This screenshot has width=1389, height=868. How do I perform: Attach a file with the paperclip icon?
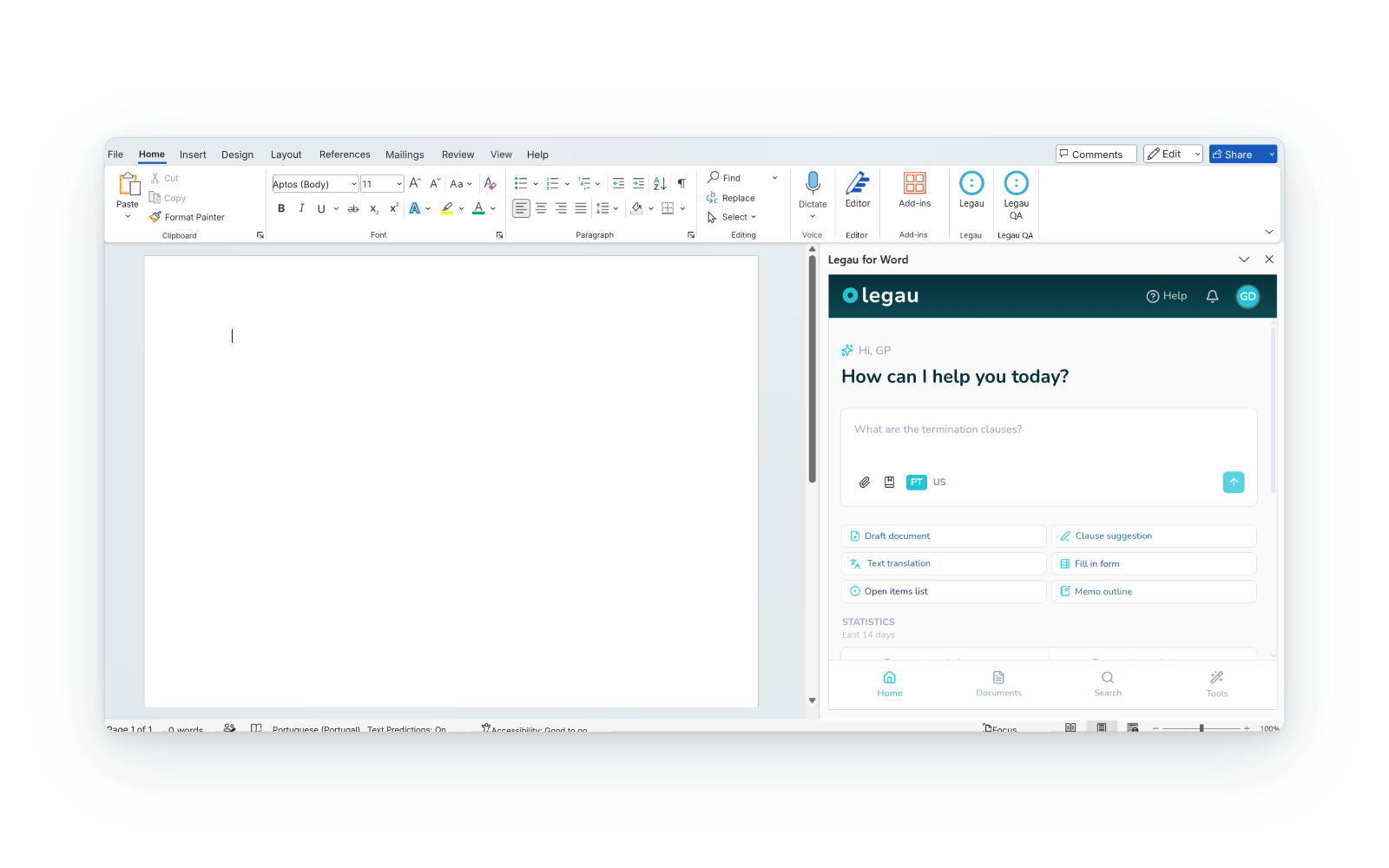(865, 483)
